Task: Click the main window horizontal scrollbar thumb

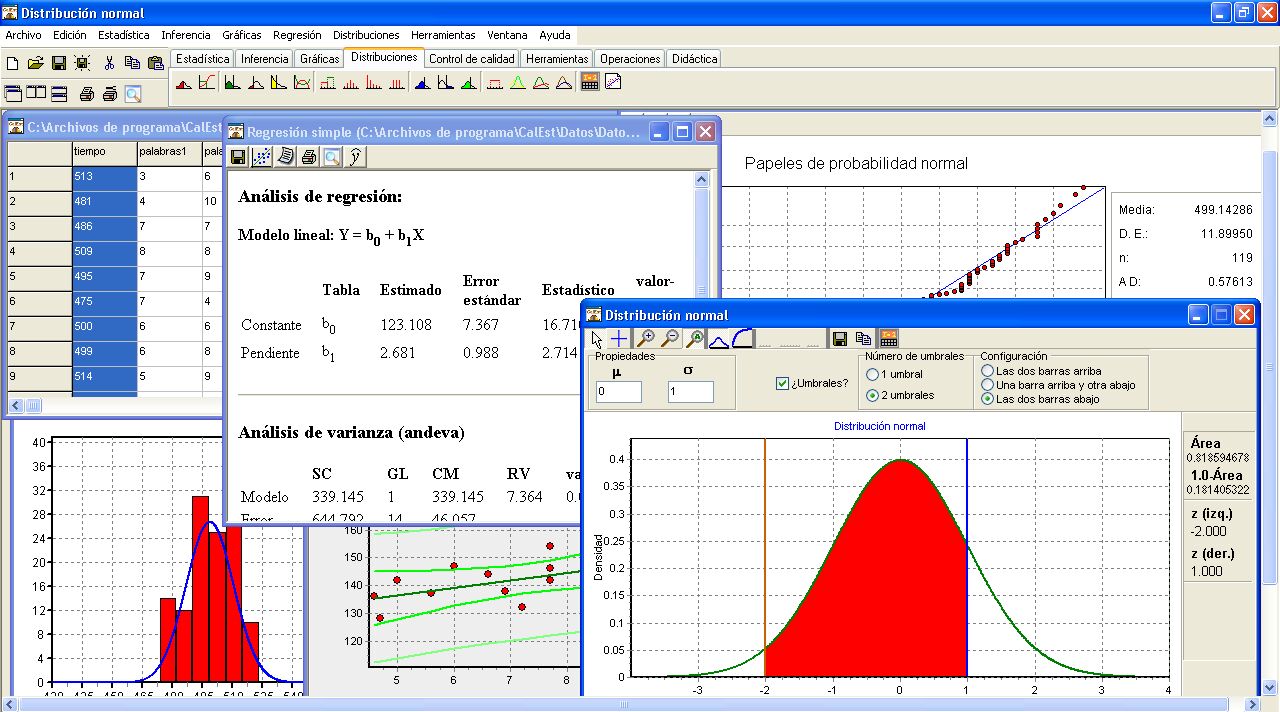Action: [x=624, y=704]
